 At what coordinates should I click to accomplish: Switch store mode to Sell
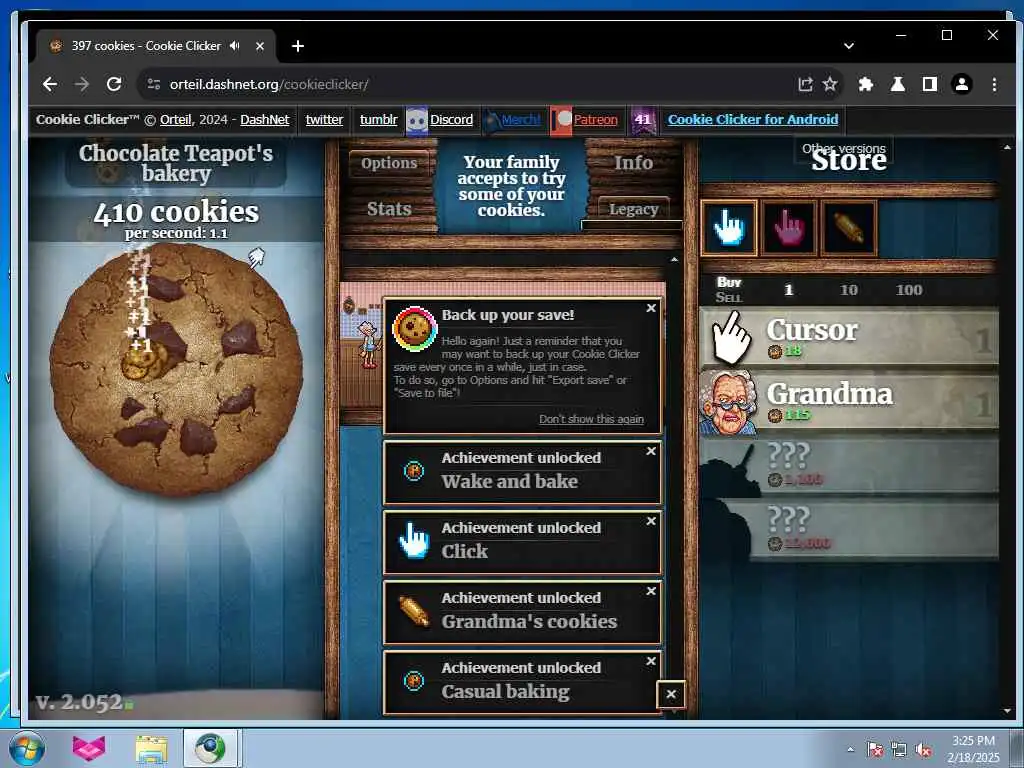click(x=729, y=298)
